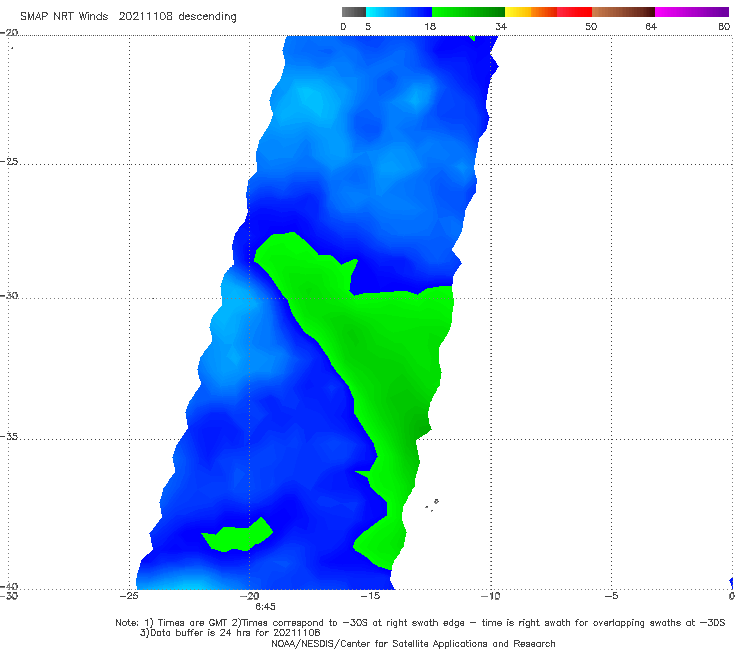Viewport: 740px width, 650px height.
Task: Pick the brown 50-64 colorbar segment
Action: [623, 12]
